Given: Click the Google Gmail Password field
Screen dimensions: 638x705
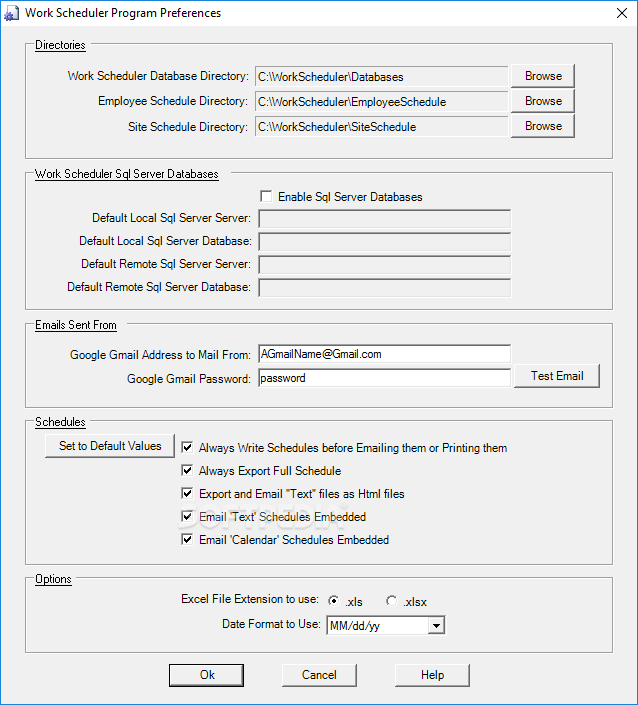Looking at the screenshot, I should [x=384, y=378].
